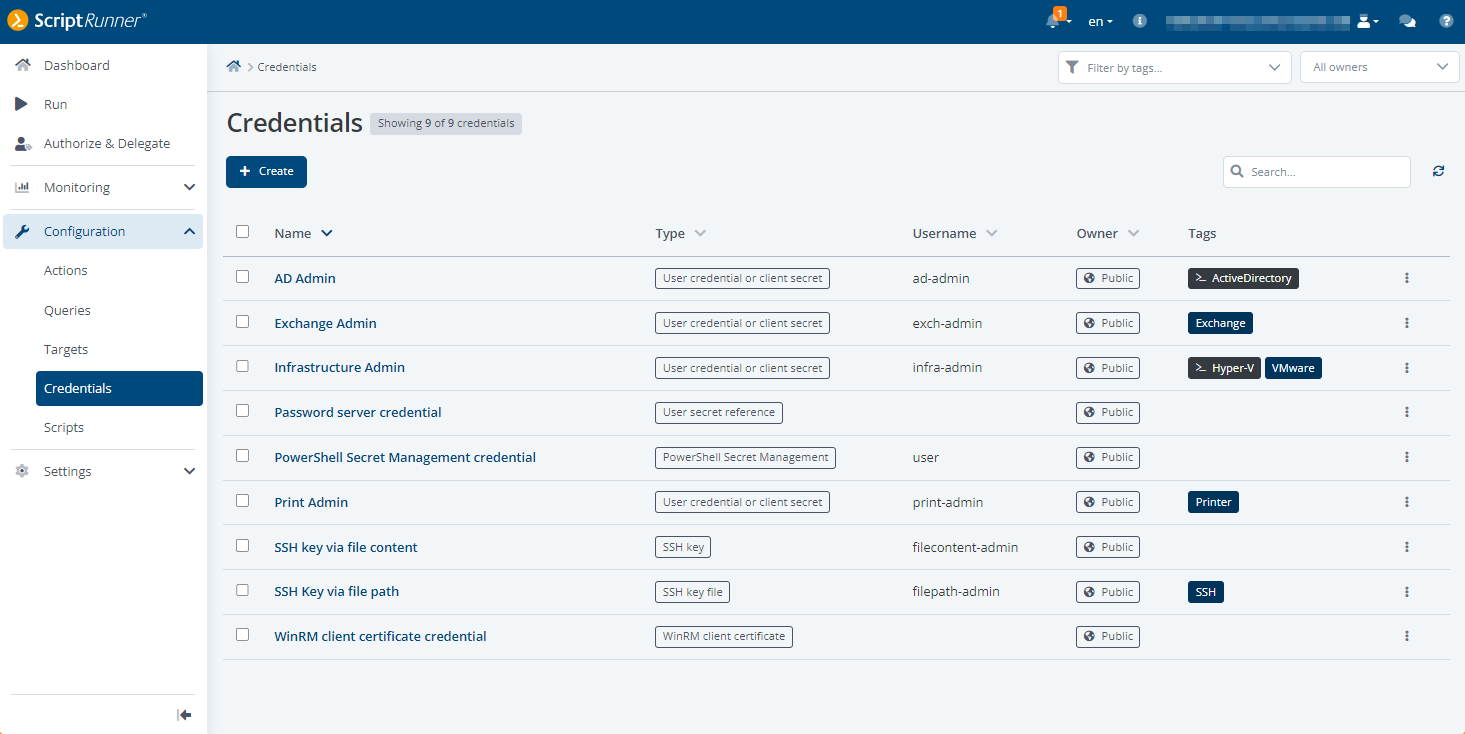The width and height of the screenshot is (1465, 734).
Task: Open the info icon in header
Action: (x=1139, y=21)
